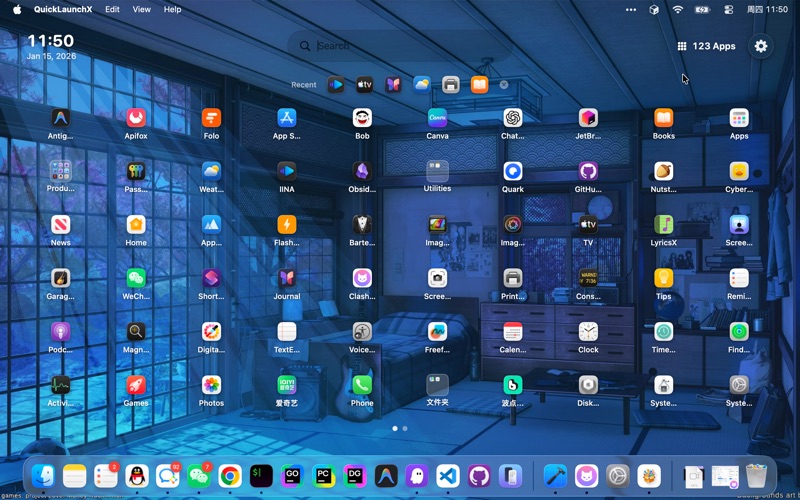Focus the Search field

click(400, 46)
